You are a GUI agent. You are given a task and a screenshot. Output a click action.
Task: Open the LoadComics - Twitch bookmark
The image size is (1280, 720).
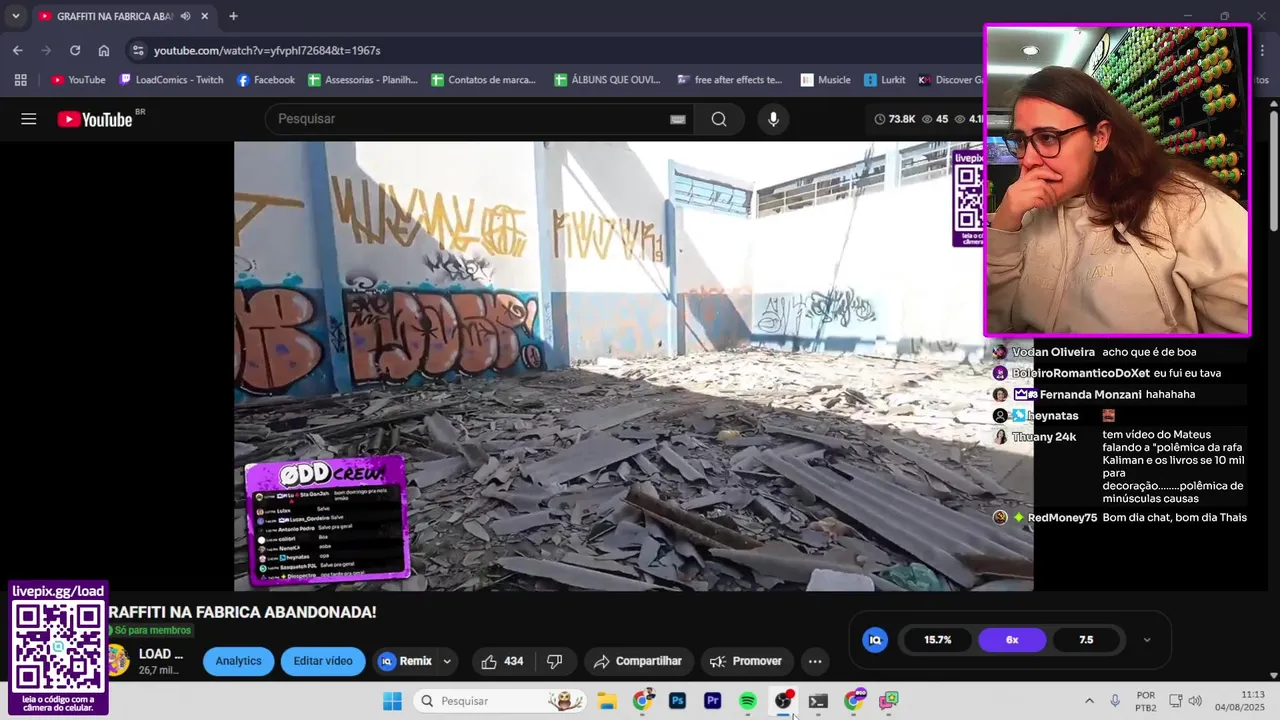click(171, 80)
